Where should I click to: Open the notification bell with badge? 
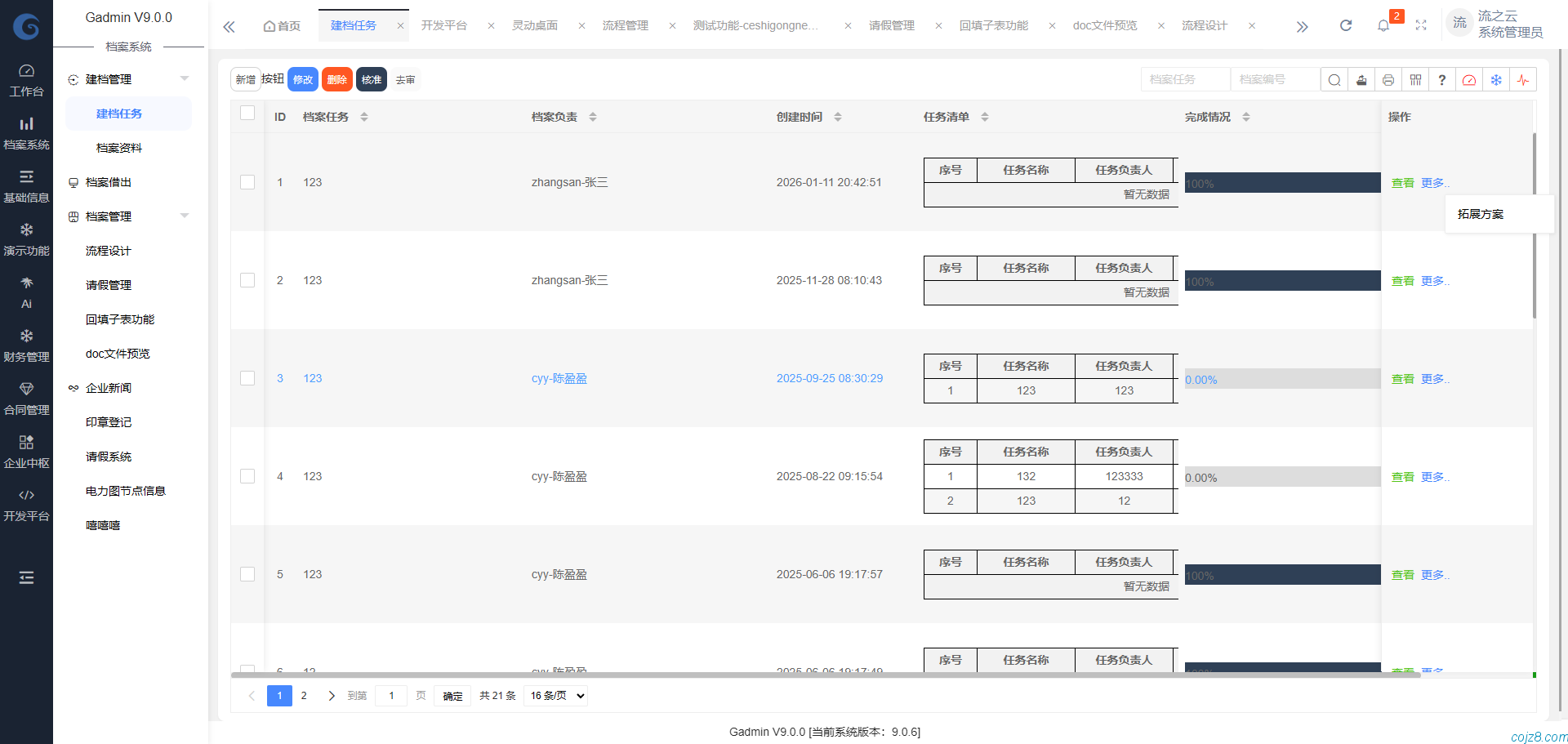pyautogui.click(x=1383, y=25)
